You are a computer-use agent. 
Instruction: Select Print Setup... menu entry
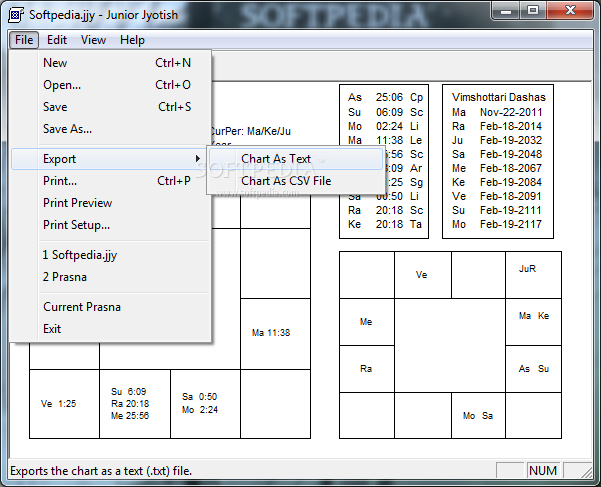[x=110, y=225]
